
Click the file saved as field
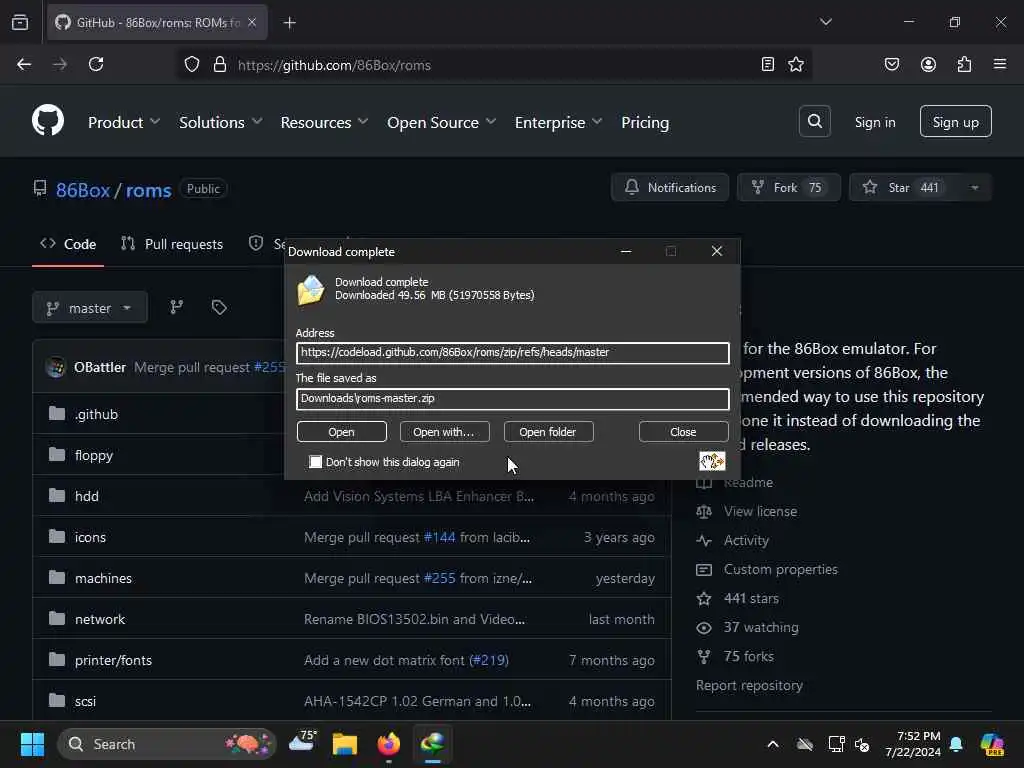tap(513, 398)
